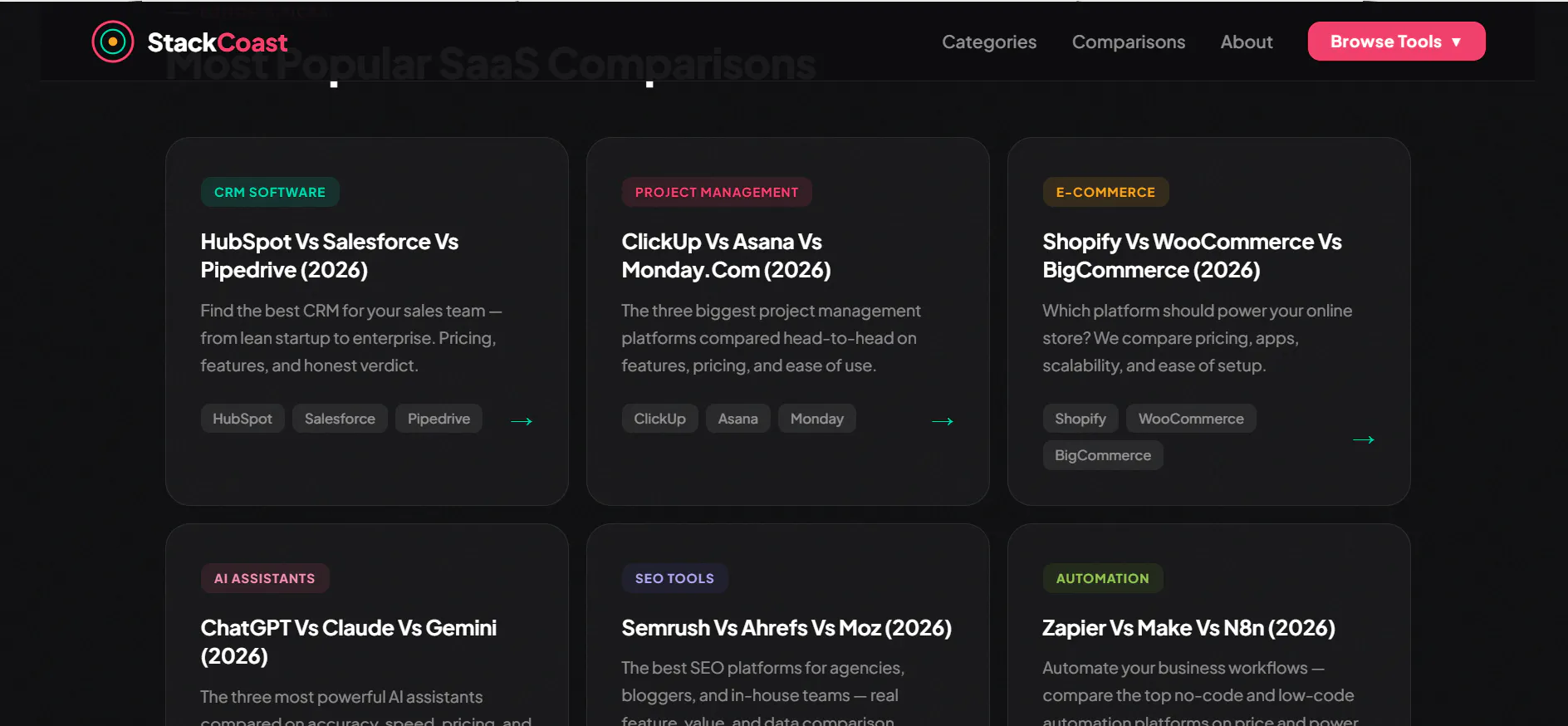Click the arrow icon on the CRM card
The width and height of the screenshot is (1568, 726).
click(522, 421)
